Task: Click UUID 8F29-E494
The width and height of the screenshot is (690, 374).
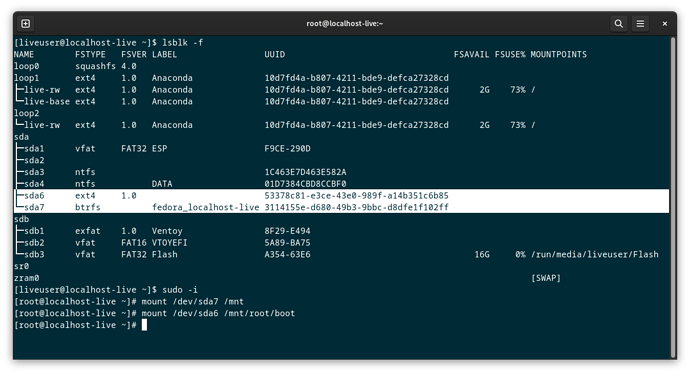Action: (x=287, y=231)
